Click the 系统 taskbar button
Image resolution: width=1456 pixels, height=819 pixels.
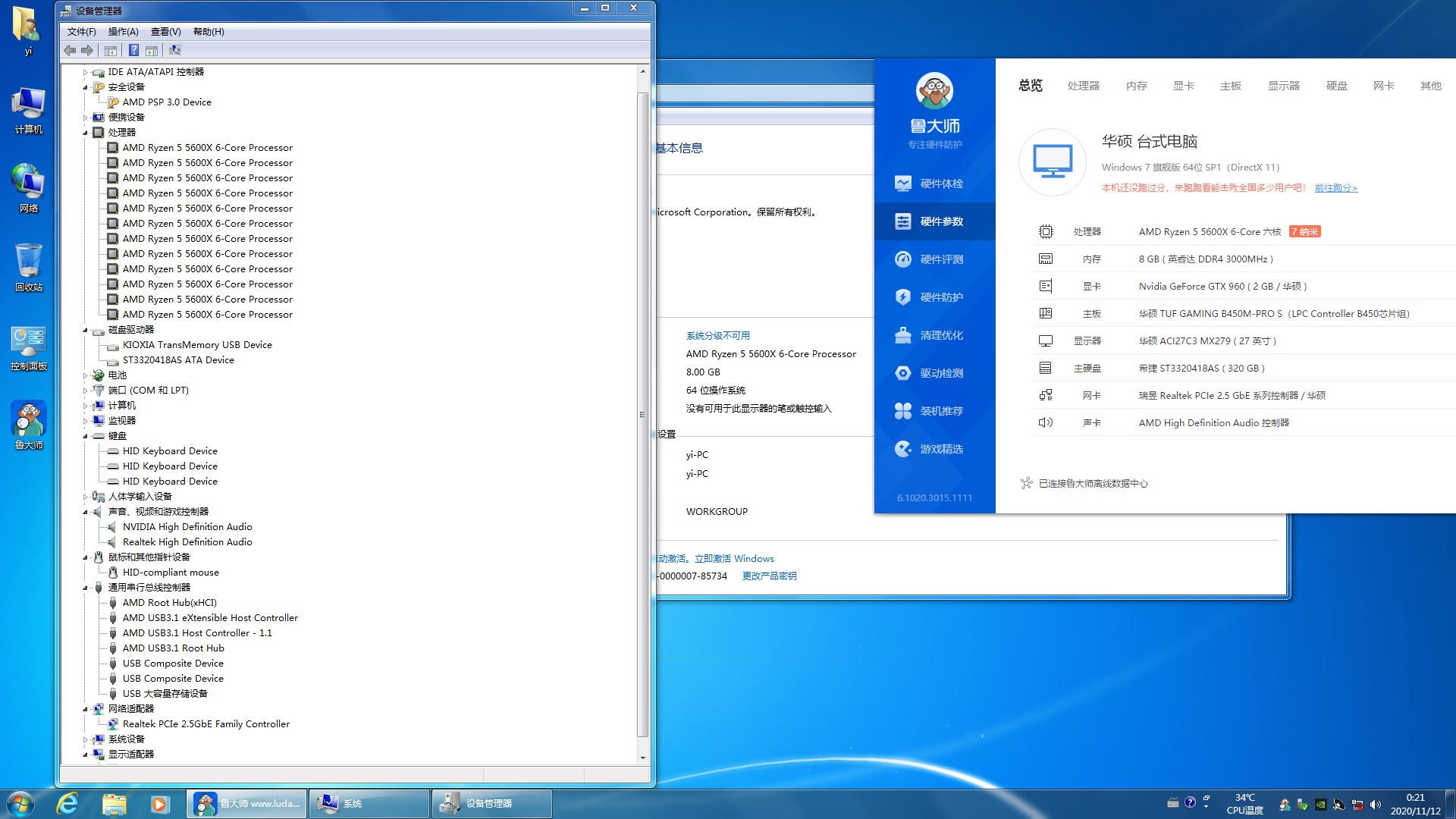point(369,804)
